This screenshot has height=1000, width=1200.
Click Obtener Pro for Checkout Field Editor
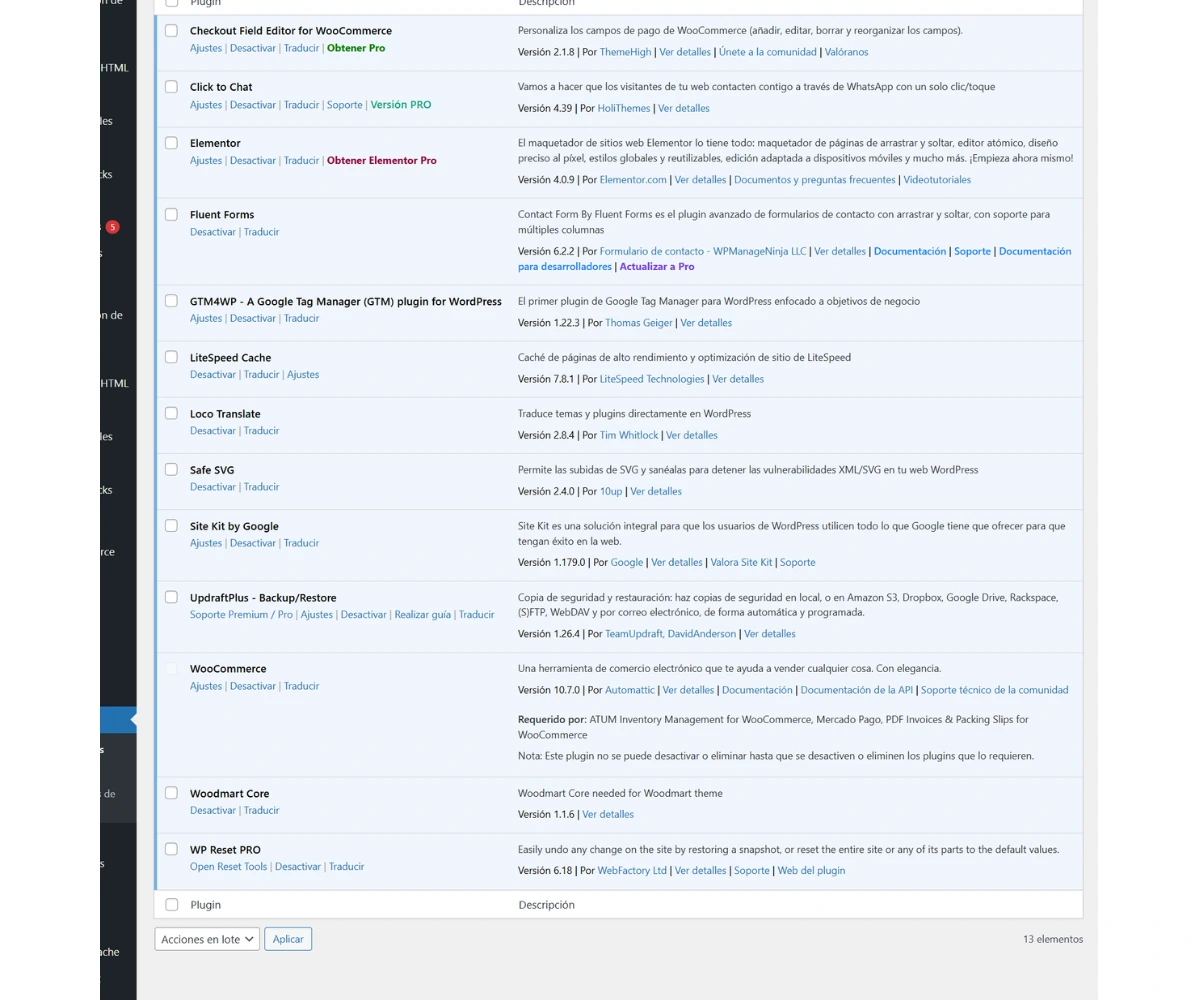coord(356,48)
